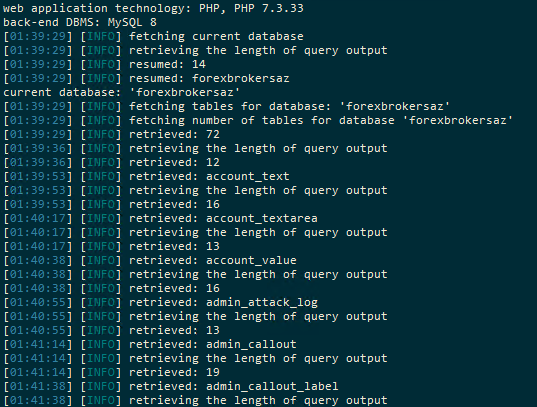Screen dimensions: 537x407
Task: Click the account_value table name
Action: pos(251,260)
